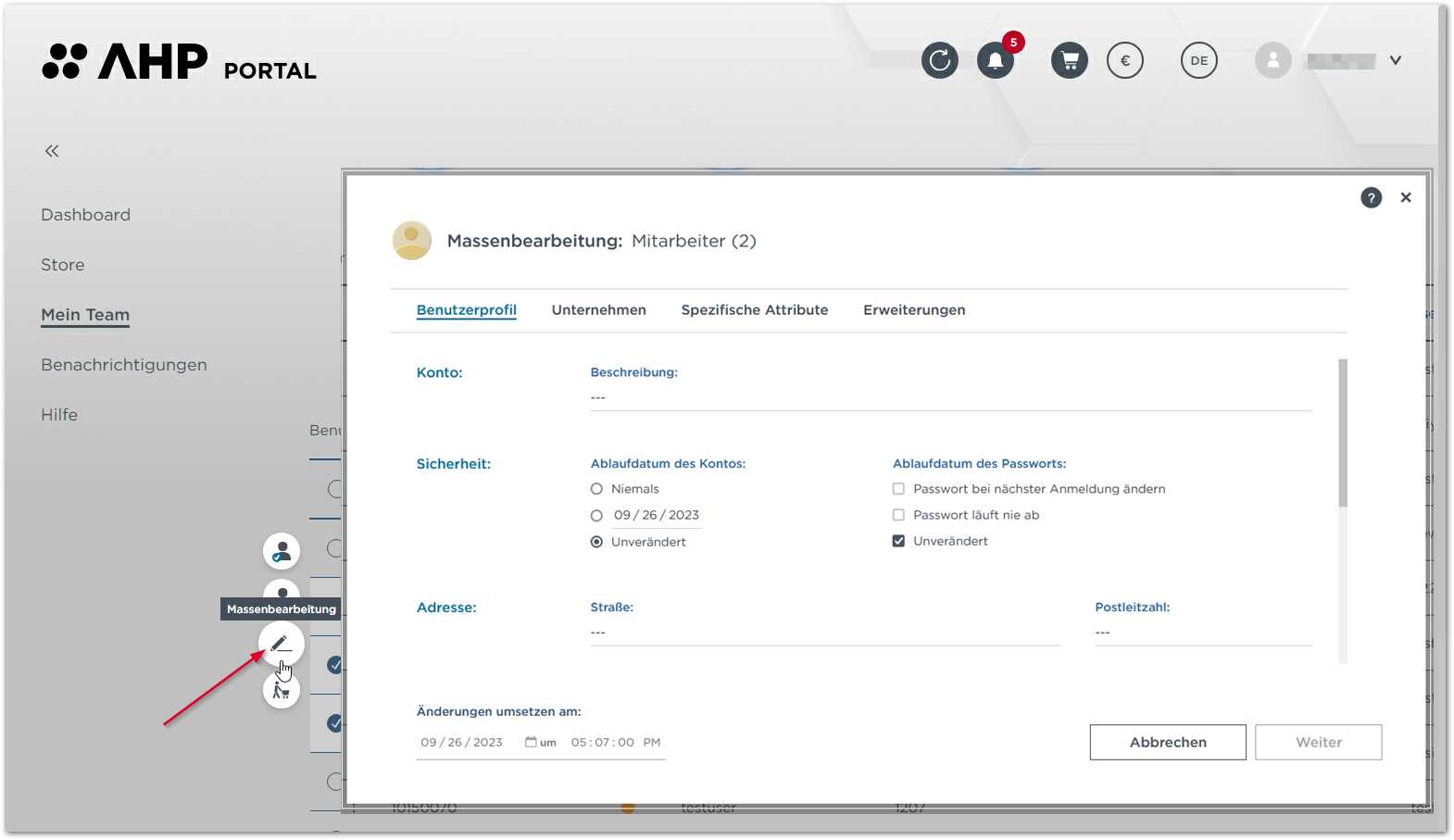Close the Massenbearbeitung dialog
1454x840 pixels.
(x=1406, y=197)
